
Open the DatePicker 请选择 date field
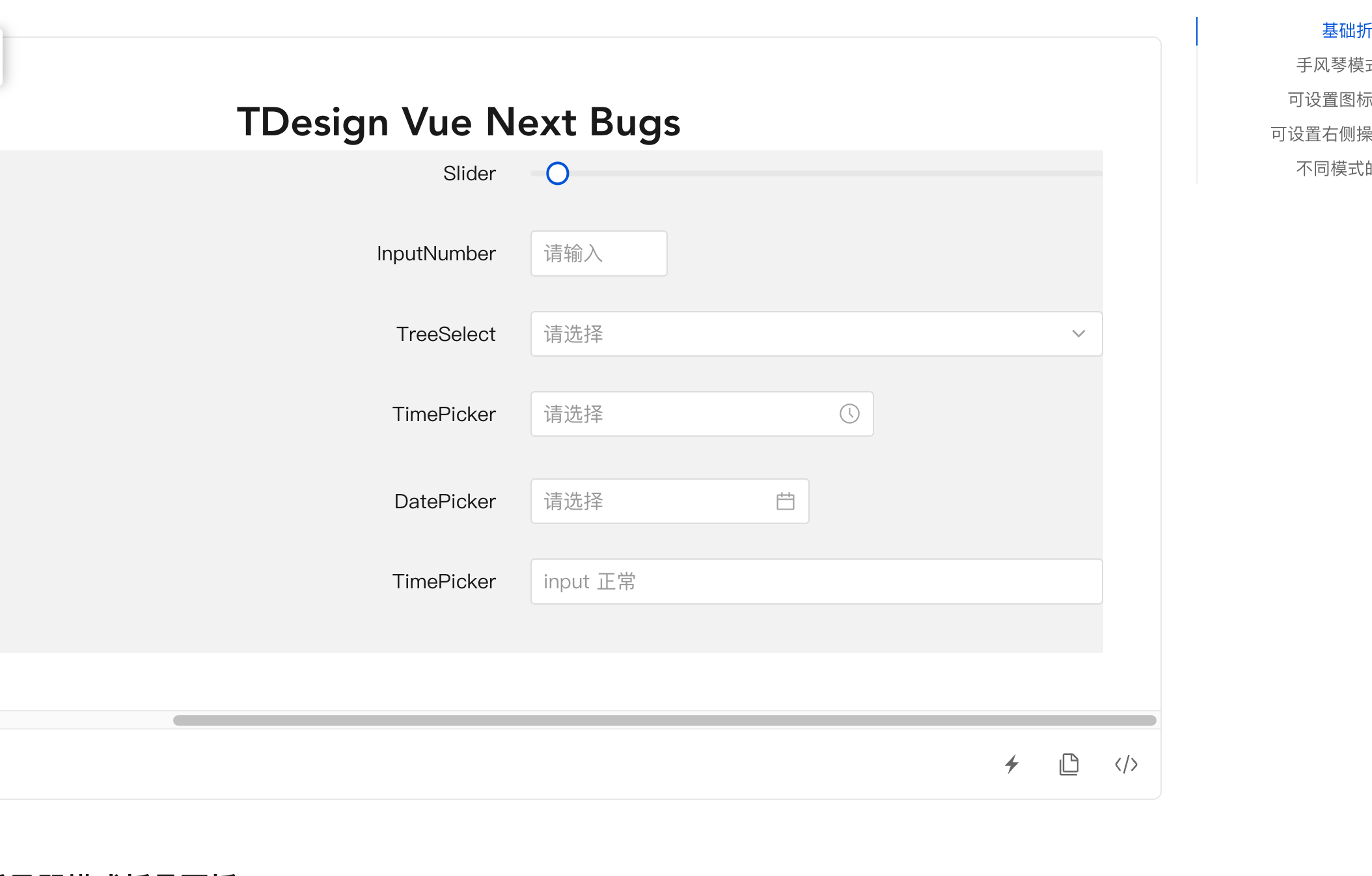click(x=651, y=501)
